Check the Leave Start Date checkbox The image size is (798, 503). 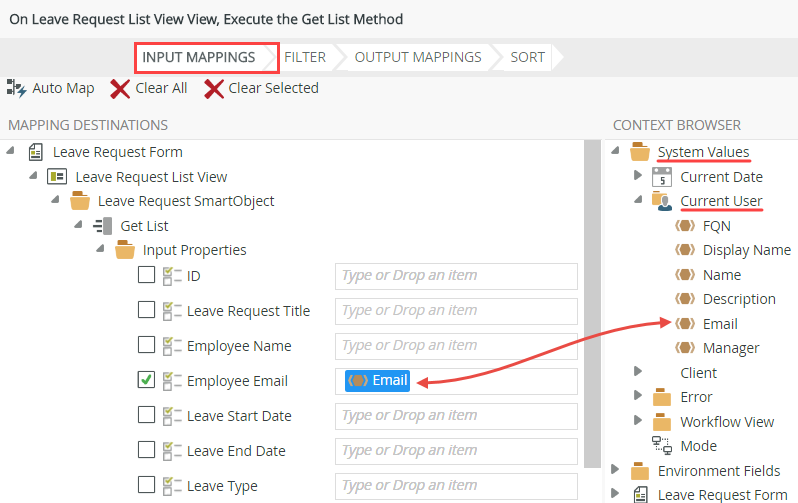coord(147,415)
